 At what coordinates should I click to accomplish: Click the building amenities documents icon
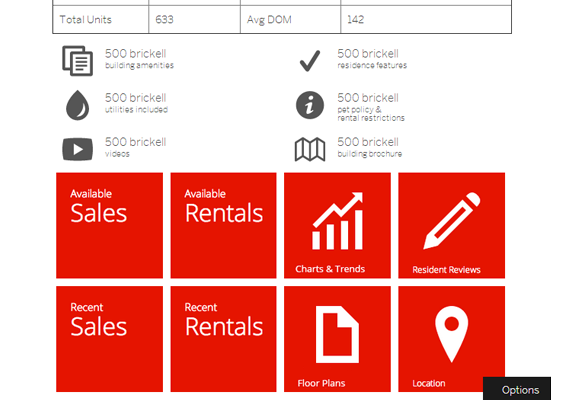pyautogui.click(x=77, y=61)
